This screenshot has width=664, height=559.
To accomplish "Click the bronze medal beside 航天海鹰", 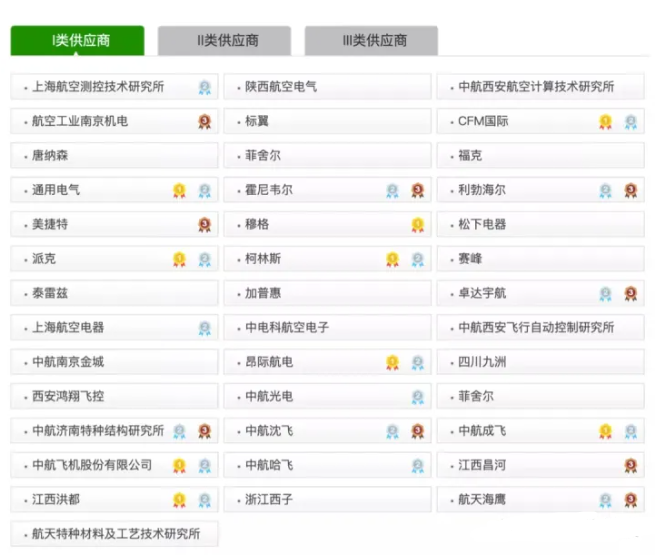I will pyautogui.click(x=631, y=500).
